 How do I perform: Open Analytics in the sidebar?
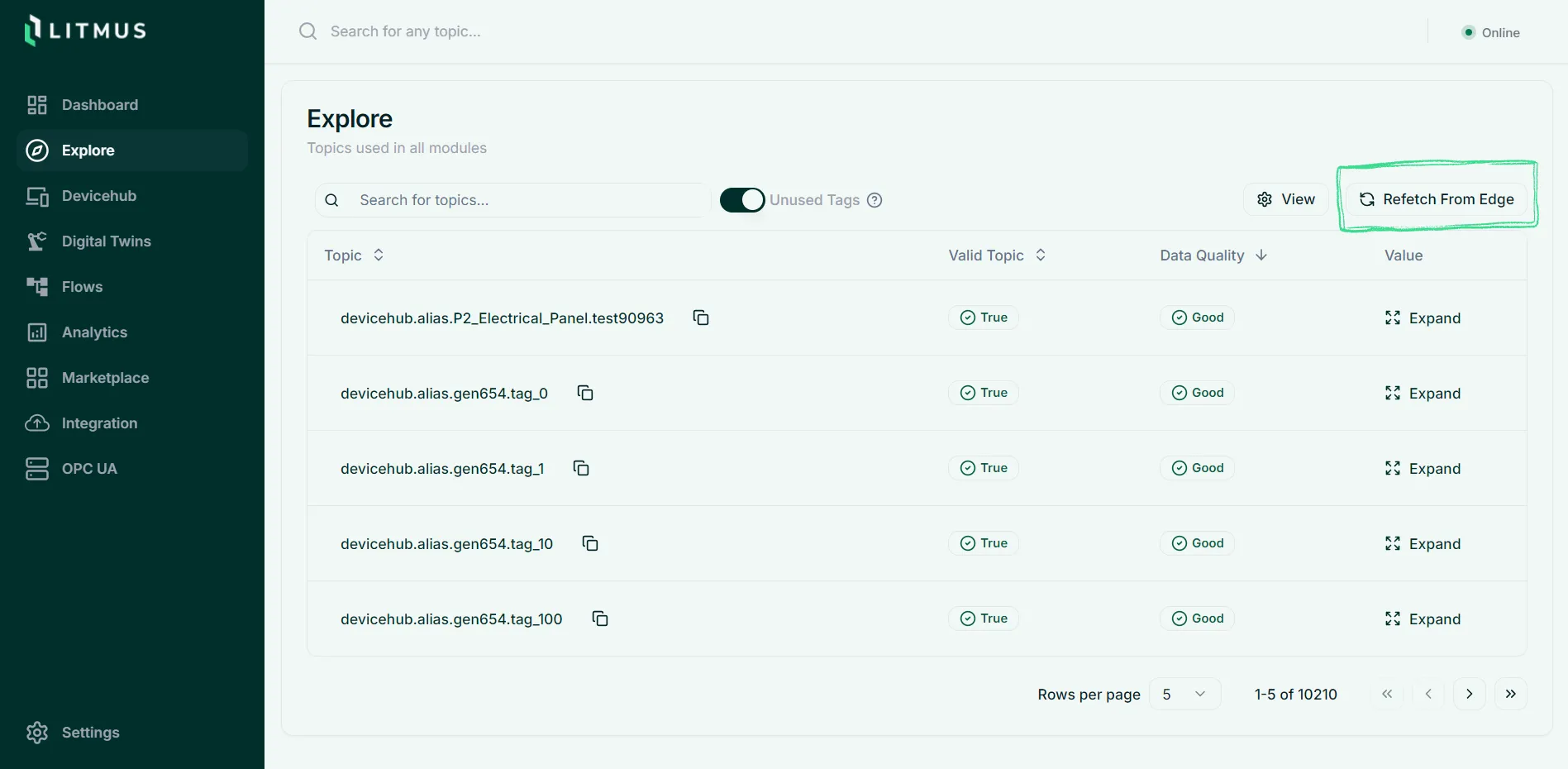point(132,332)
